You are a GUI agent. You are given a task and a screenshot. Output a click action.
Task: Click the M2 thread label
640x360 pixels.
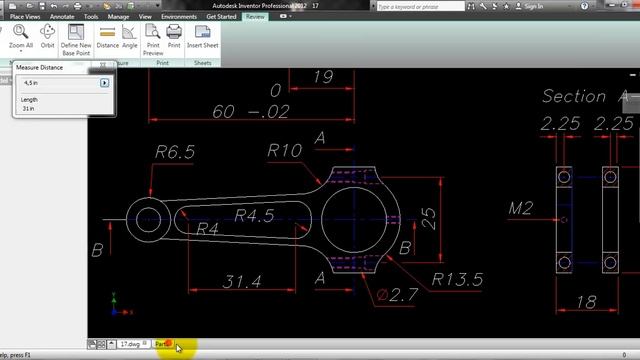tap(521, 209)
